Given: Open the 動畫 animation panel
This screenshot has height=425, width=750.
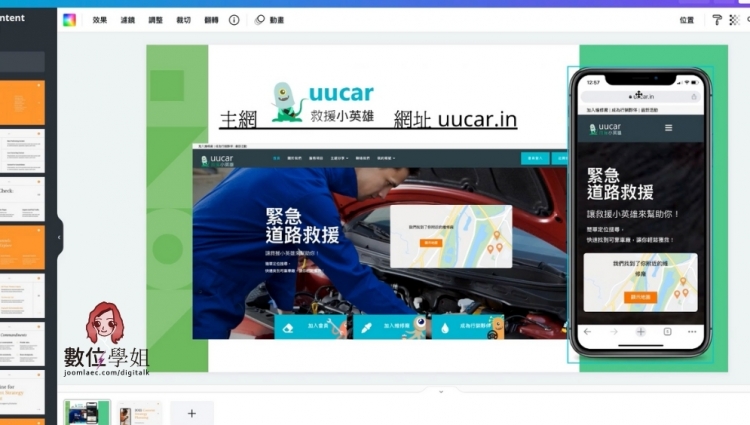Looking at the screenshot, I should (x=270, y=20).
